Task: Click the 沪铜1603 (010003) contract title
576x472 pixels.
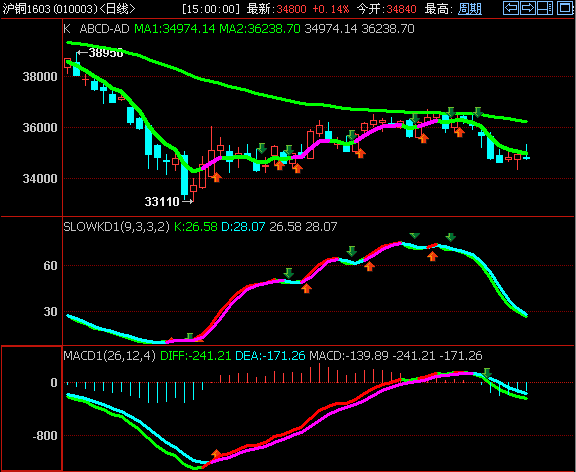Action: pyautogui.click(x=50, y=8)
